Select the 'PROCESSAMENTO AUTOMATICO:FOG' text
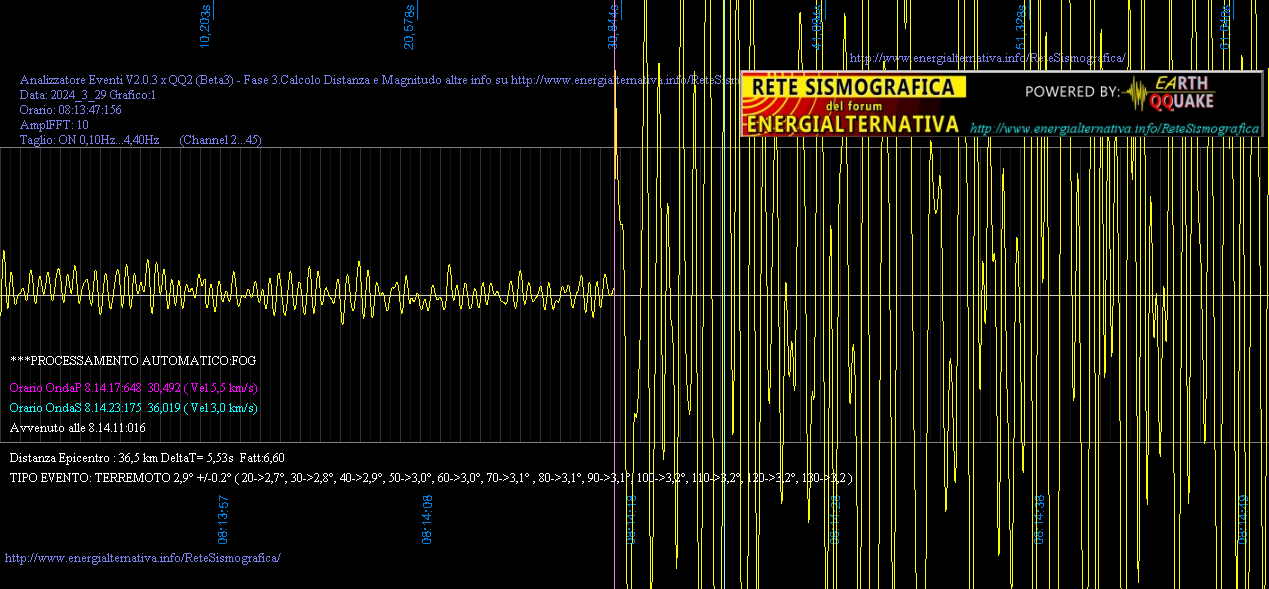1269x589 pixels. click(133, 360)
